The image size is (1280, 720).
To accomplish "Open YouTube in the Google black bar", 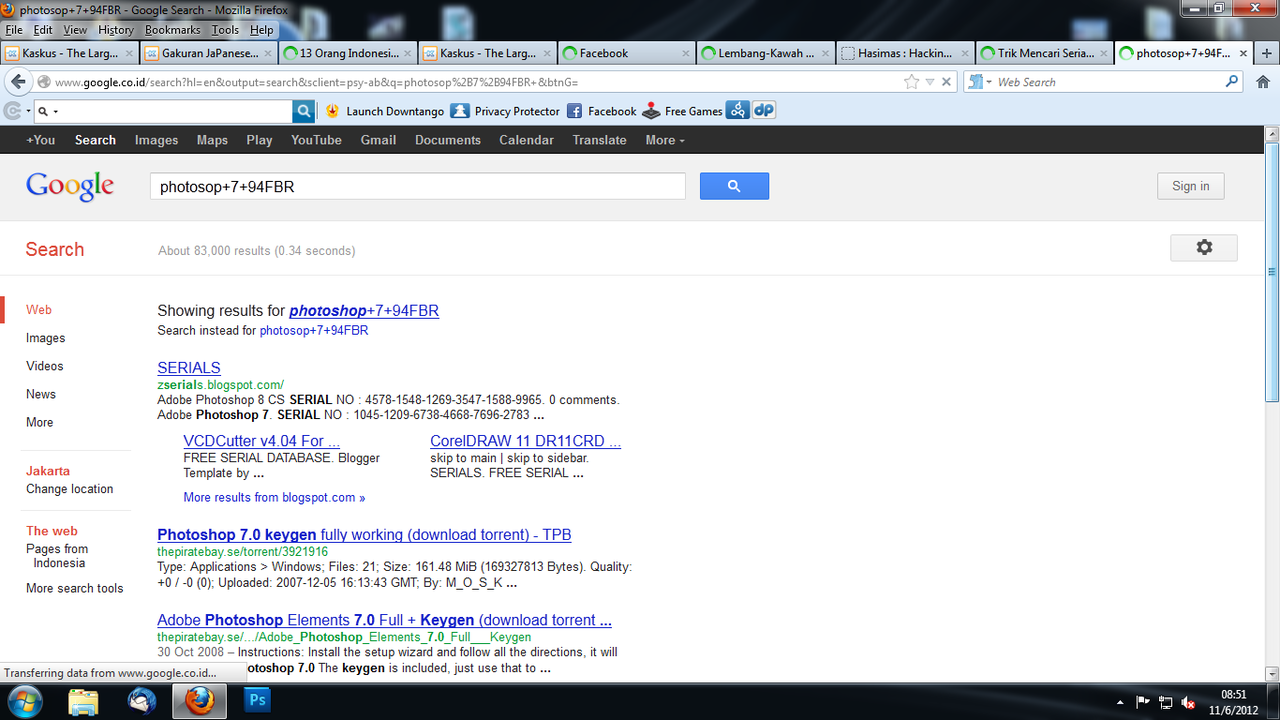I will [316, 140].
